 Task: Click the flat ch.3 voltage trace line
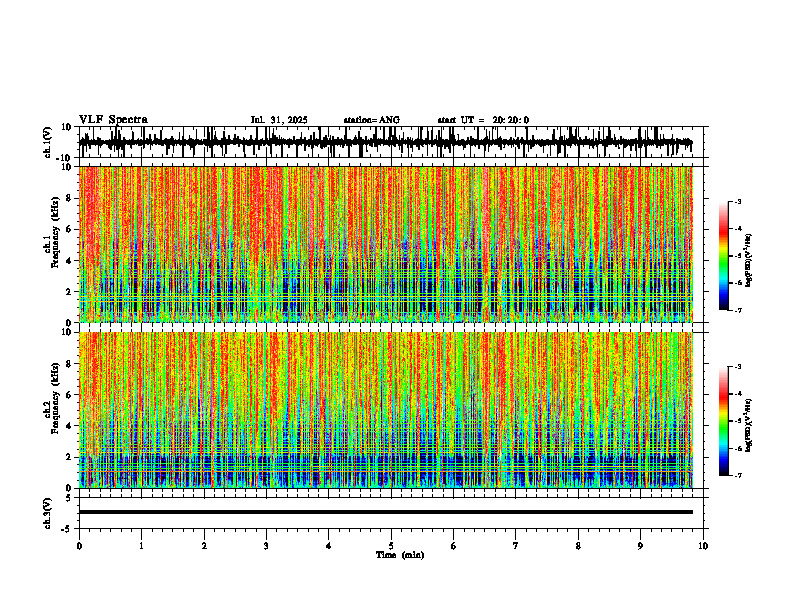[x=385, y=512]
